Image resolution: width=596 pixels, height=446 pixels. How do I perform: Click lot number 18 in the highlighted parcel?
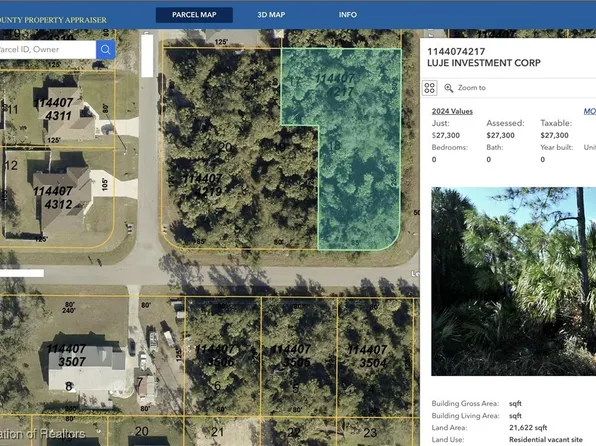click(334, 146)
